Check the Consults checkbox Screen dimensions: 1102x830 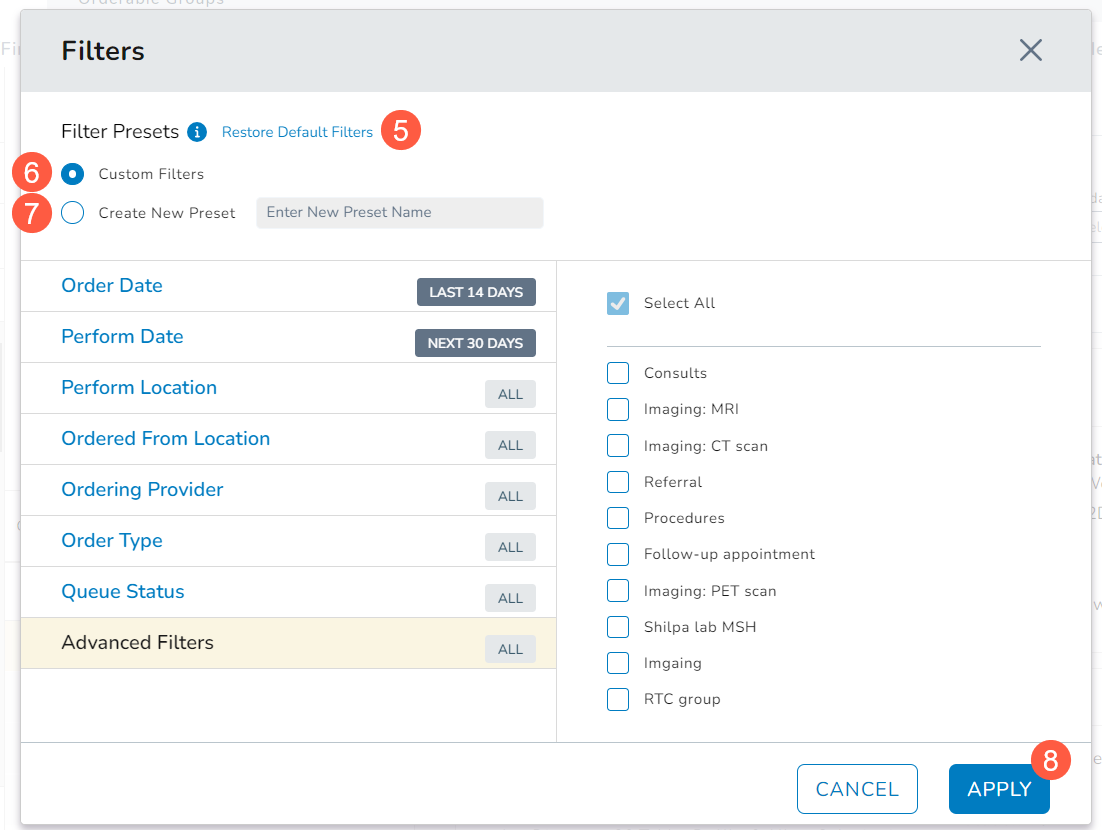pyautogui.click(x=618, y=373)
